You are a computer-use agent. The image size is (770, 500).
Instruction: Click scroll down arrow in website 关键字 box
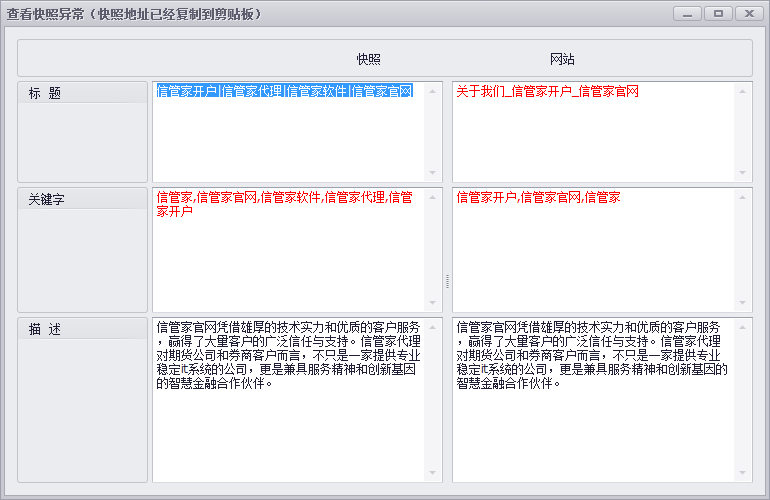coord(742,302)
